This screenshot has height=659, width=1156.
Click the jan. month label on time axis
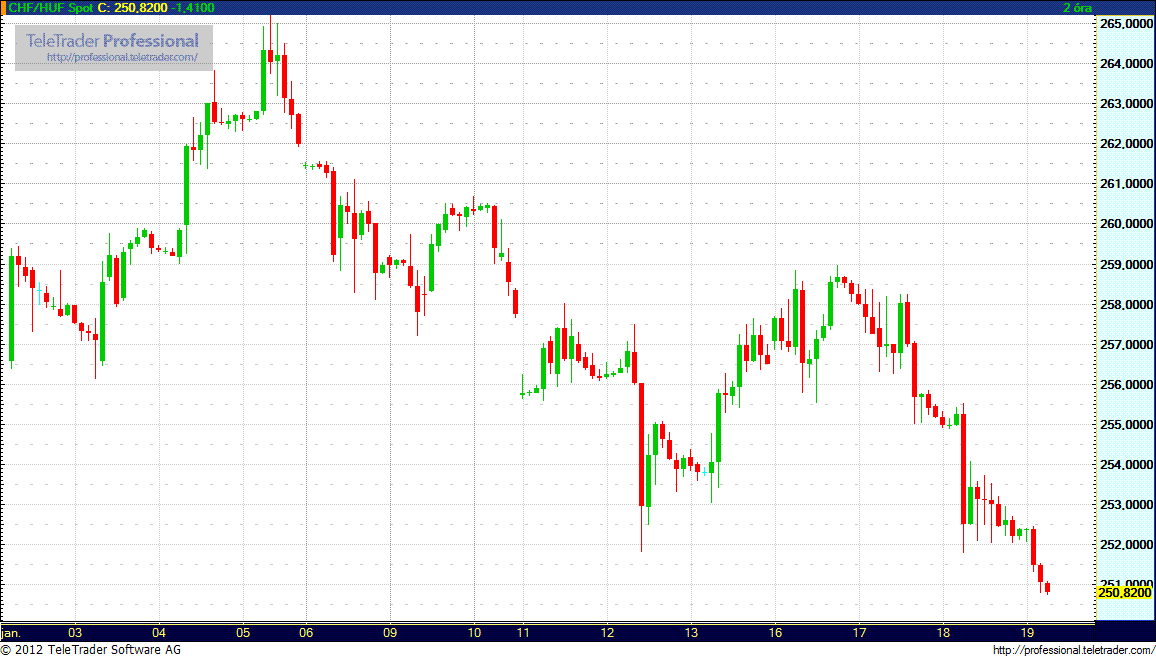(11, 632)
